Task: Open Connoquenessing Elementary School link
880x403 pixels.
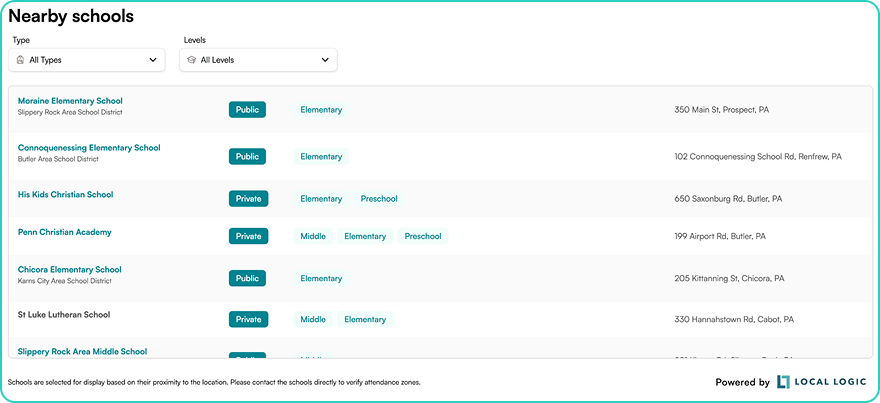Action: [x=89, y=148]
